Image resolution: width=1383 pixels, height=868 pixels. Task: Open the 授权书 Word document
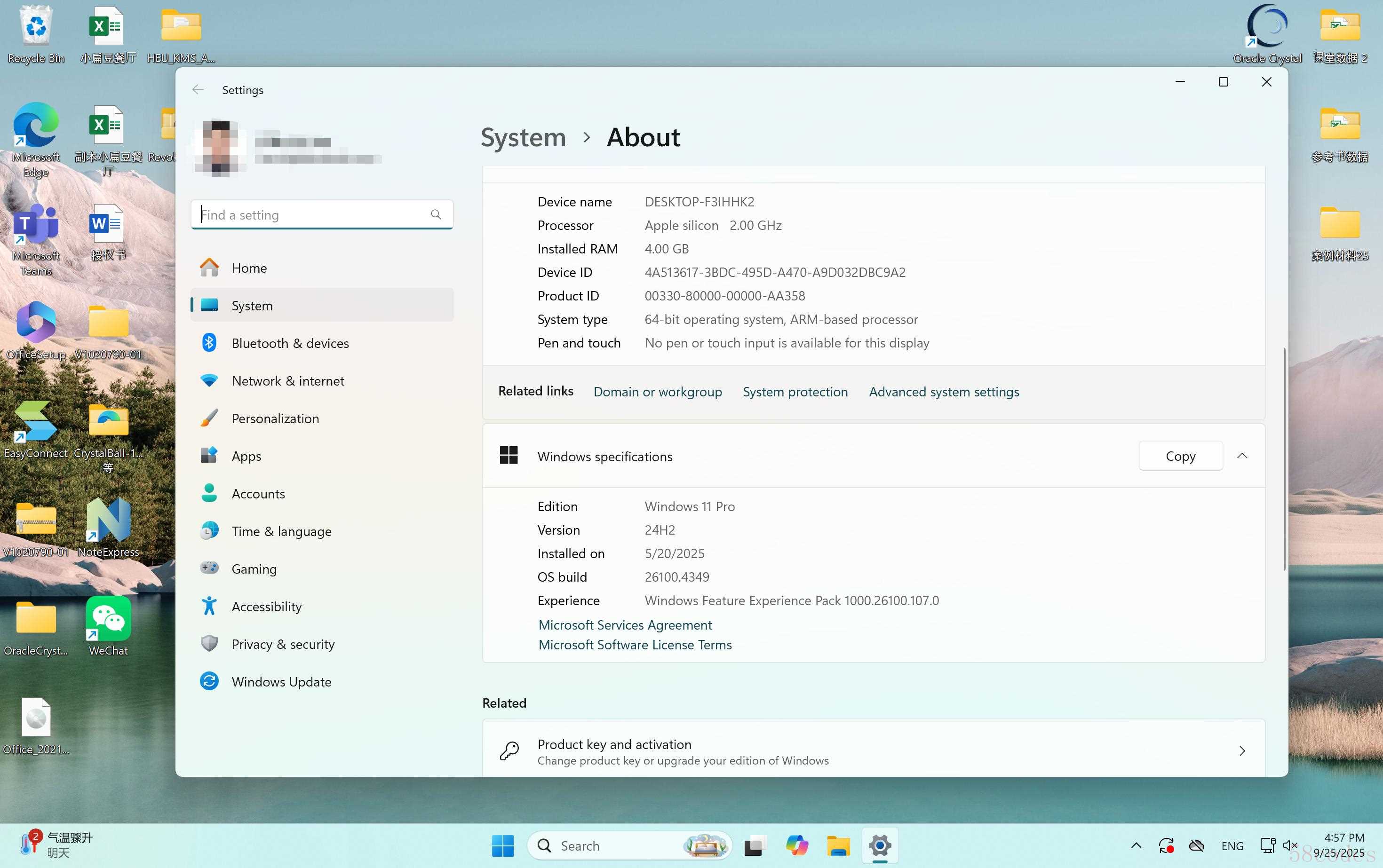pyautogui.click(x=108, y=232)
